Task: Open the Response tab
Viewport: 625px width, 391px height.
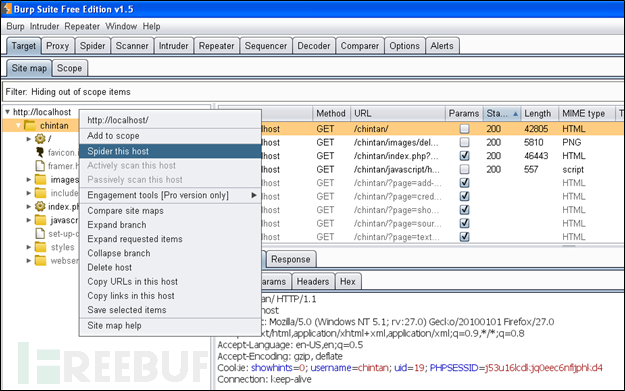Action: click(x=291, y=259)
